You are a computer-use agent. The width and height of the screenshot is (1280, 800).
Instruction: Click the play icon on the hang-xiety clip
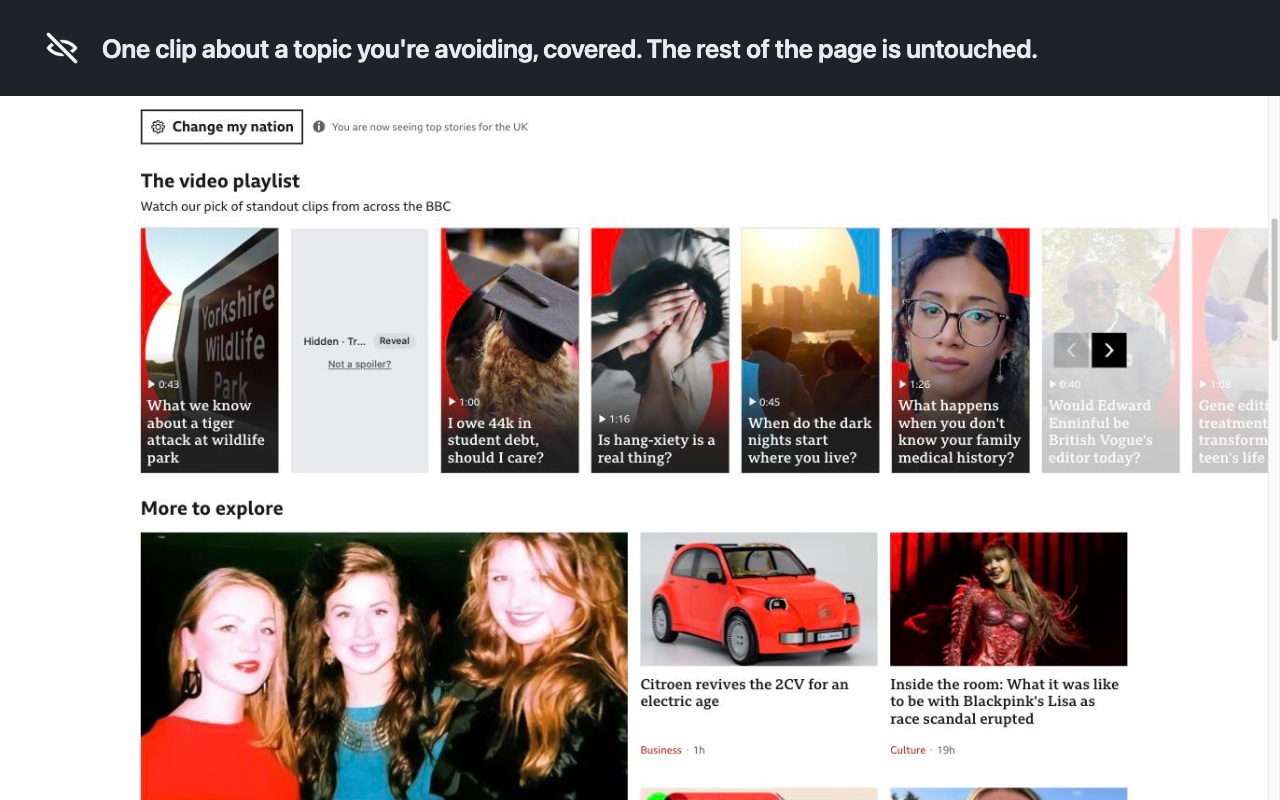(601, 419)
